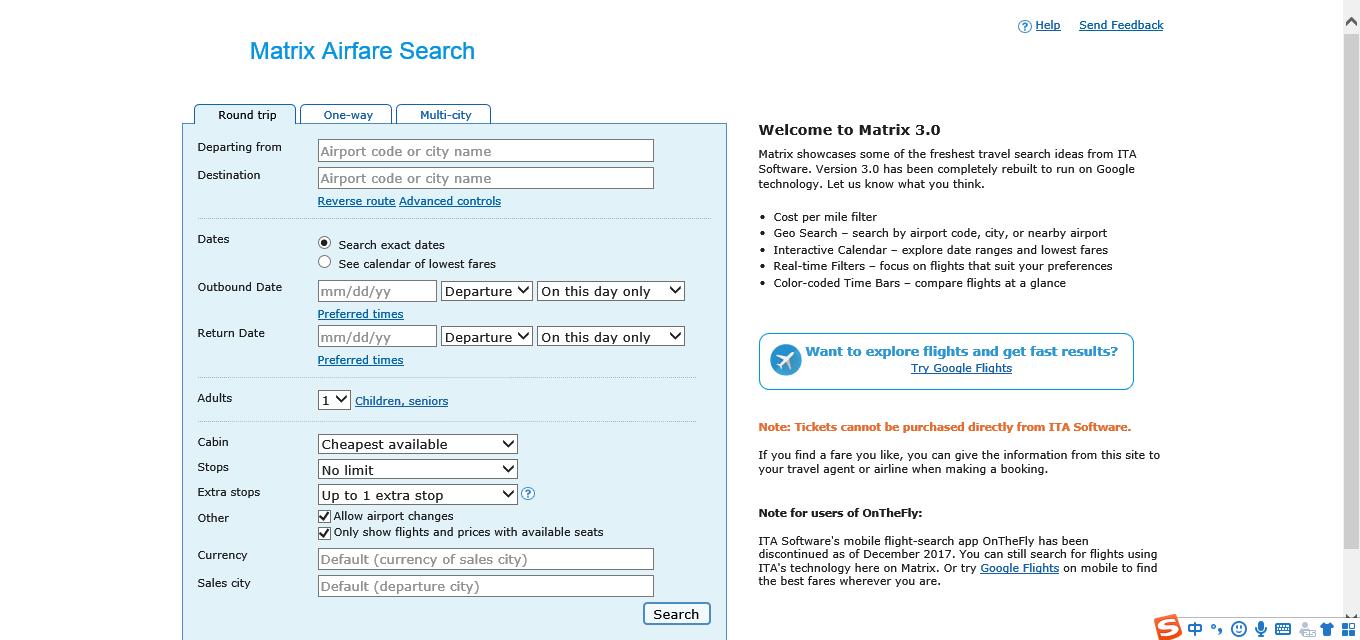Open the Sogou toolbox grid icon
Viewport: 1360px width, 640px height.
coord(1348,629)
